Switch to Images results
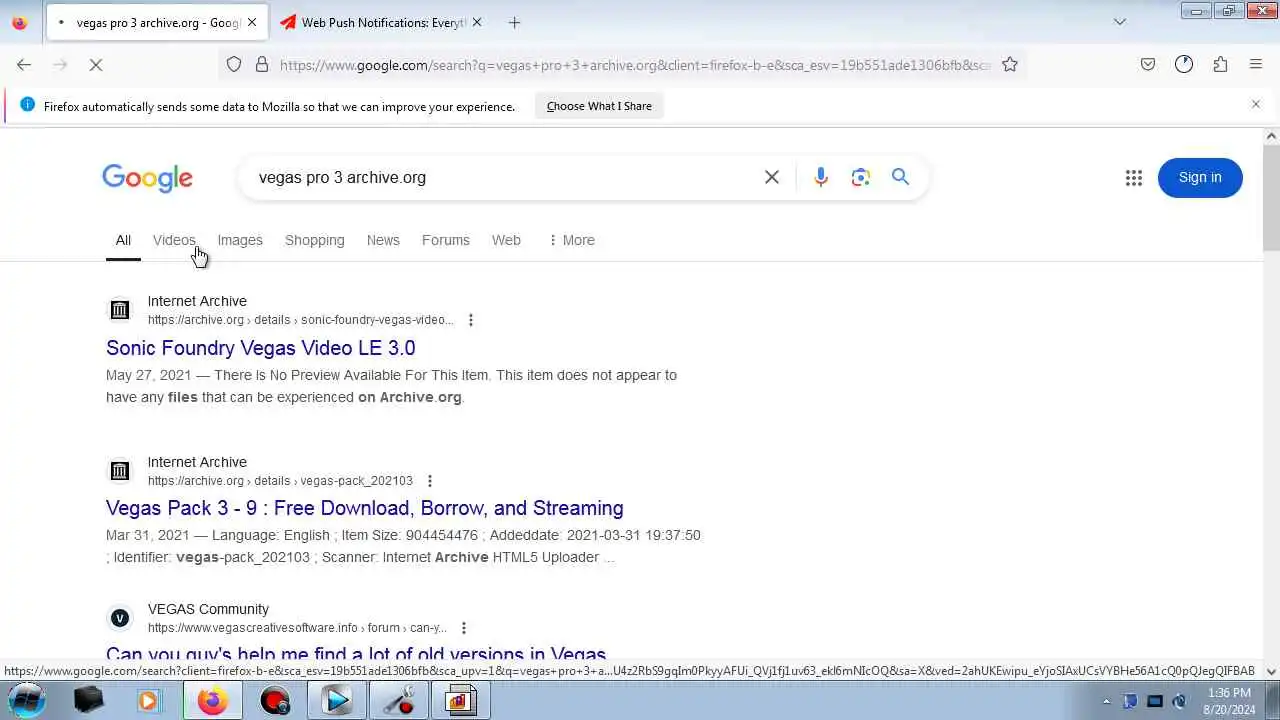The height and width of the screenshot is (720, 1280). tap(240, 240)
